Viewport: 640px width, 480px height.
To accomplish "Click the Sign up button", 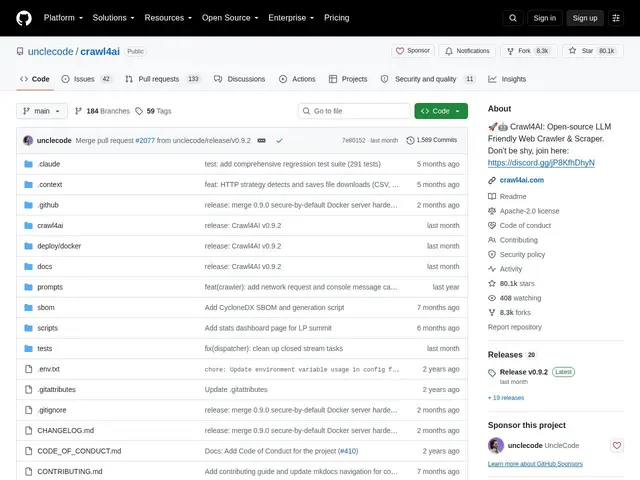I will 584,18.
